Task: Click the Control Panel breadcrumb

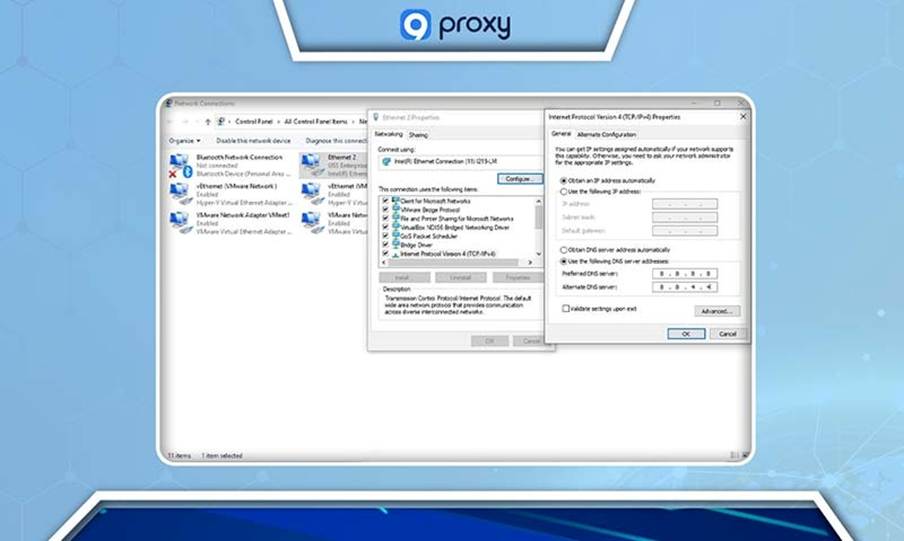Action: click(x=254, y=122)
